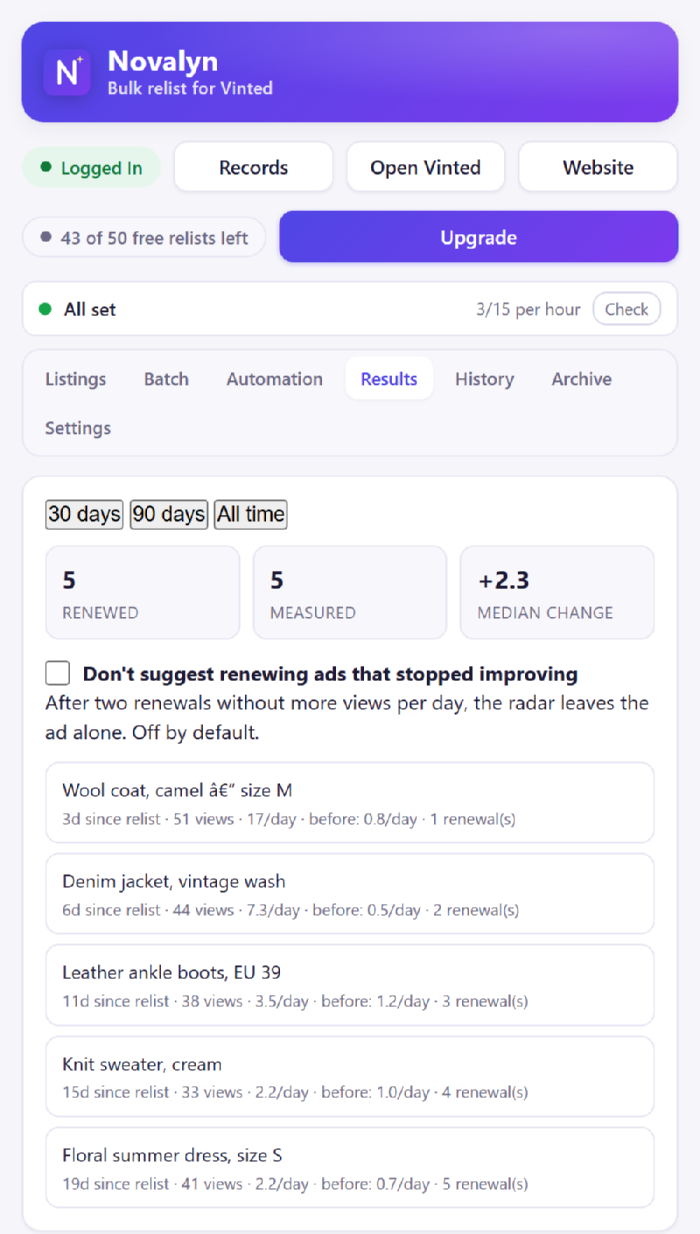700x1234 pixels.
Task: Click the 43 of 50 free relists pill
Action: (x=144, y=238)
